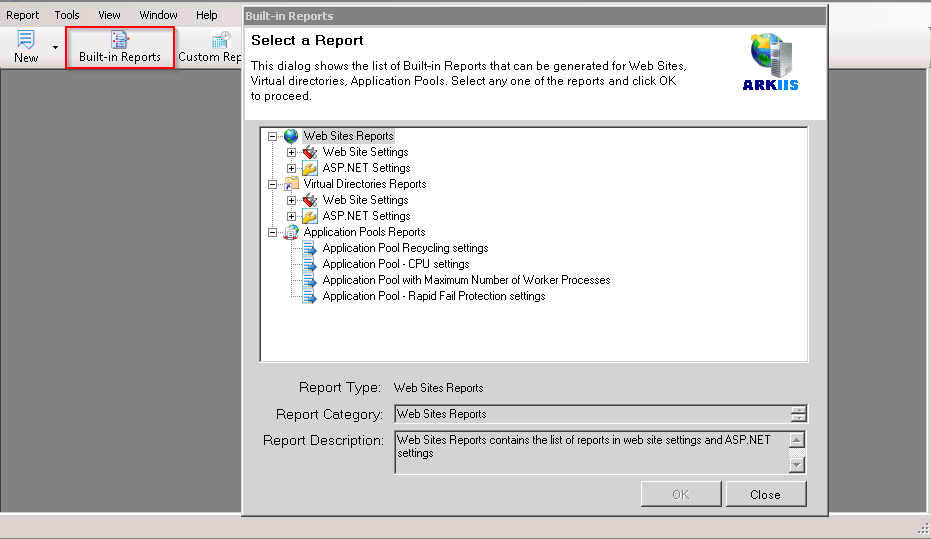Select the Virtual Directories Reports folder icon
Image resolution: width=931 pixels, height=539 pixels.
(x=291, y=184)
